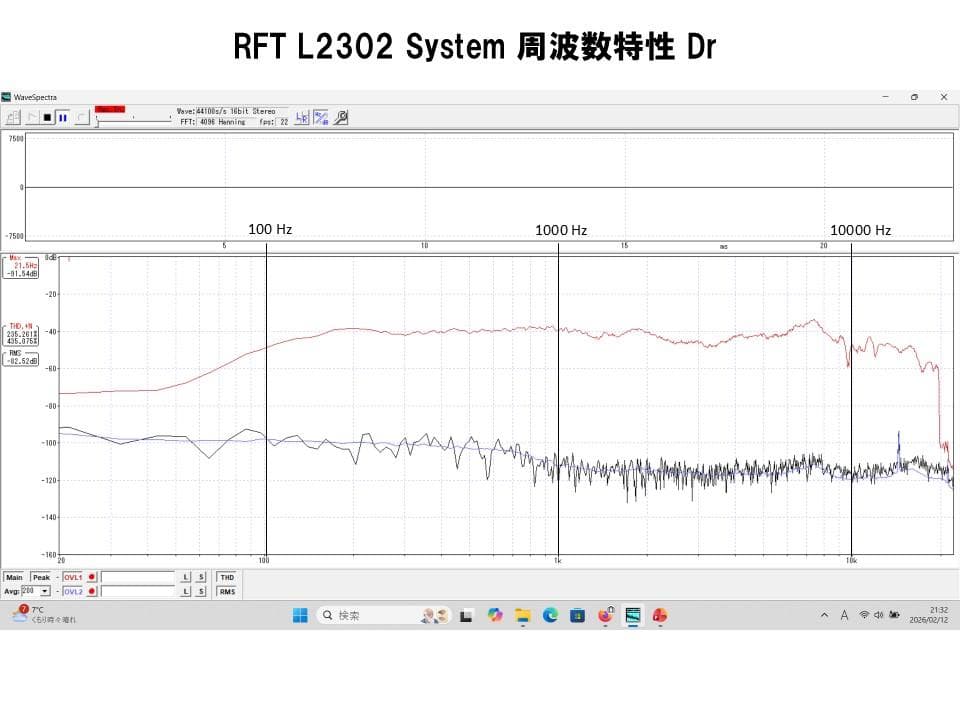Toggle the THD measurement display
Screen dimensions: 960x720
pos(227,577)
